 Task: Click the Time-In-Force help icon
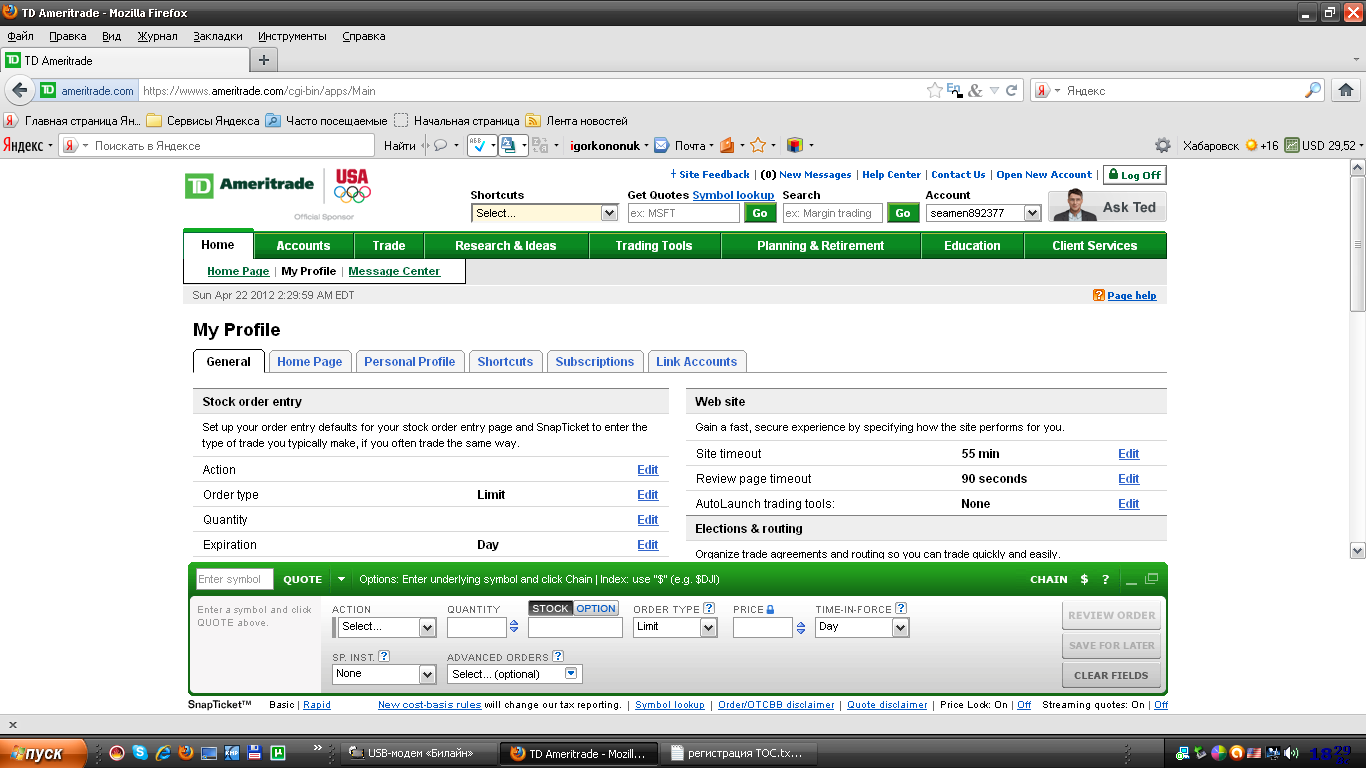tap(901, 608)
